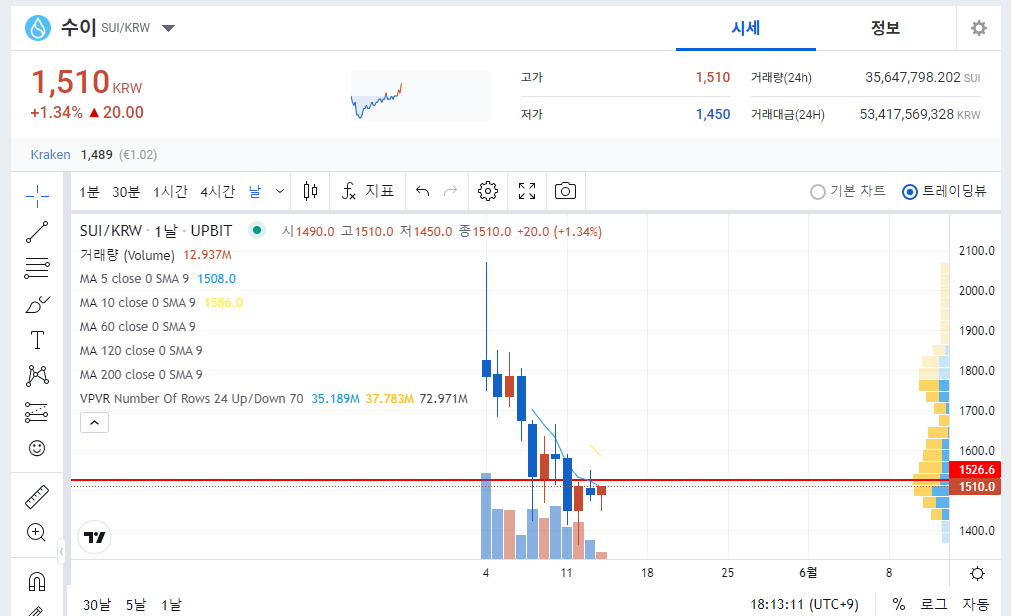
Task: Select the MA 60 close indicator legend
Action: pyautogui.click(x=137, y=326)
